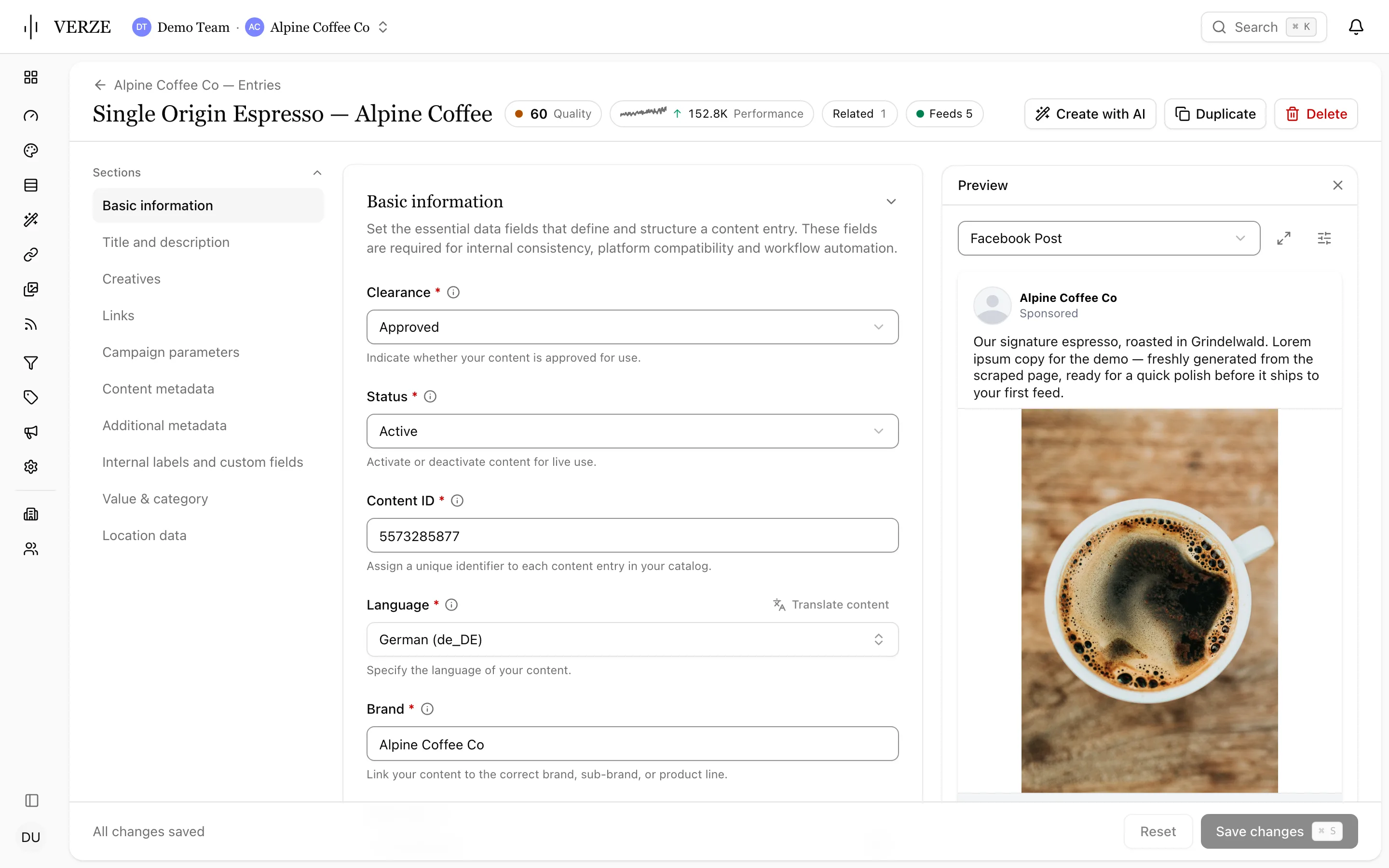Show info tooltip for Clearance
The width and height of the screenshot is (1389, 868).
coord(453,292)
